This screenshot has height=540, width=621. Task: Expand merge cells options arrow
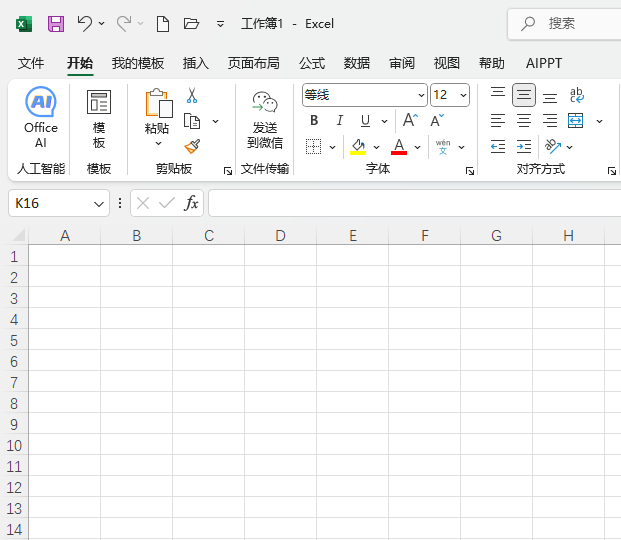(x=599, y=121)
